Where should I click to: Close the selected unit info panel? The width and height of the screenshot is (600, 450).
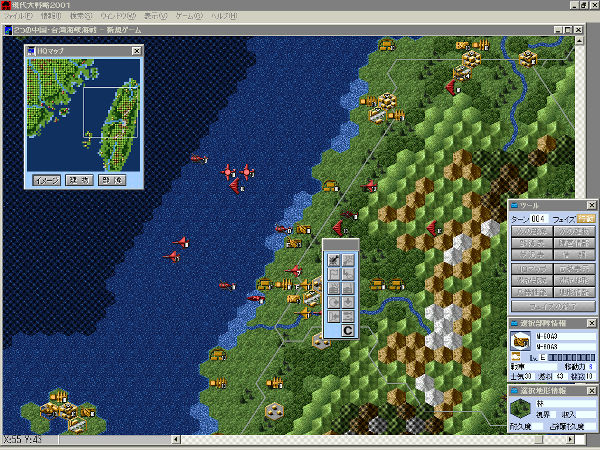[591, 324]
